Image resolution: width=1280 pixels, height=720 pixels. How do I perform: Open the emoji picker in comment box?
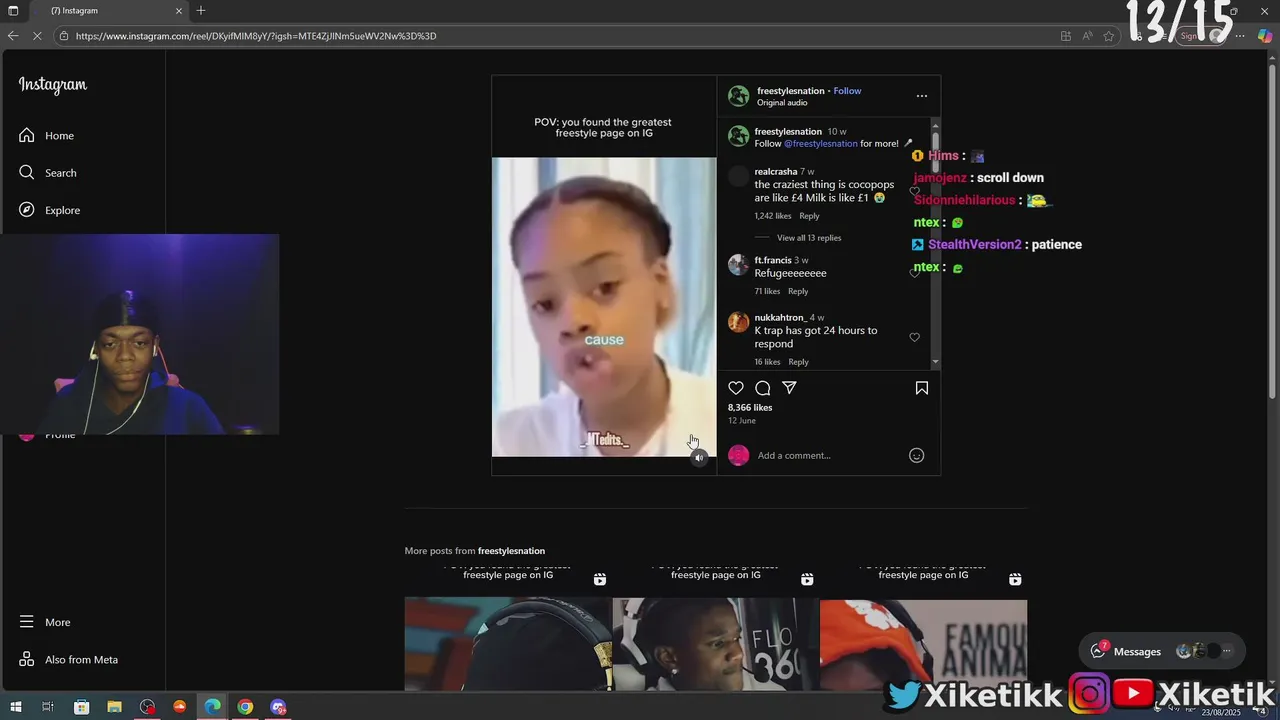pyautogui.click(x=916, y=455)
